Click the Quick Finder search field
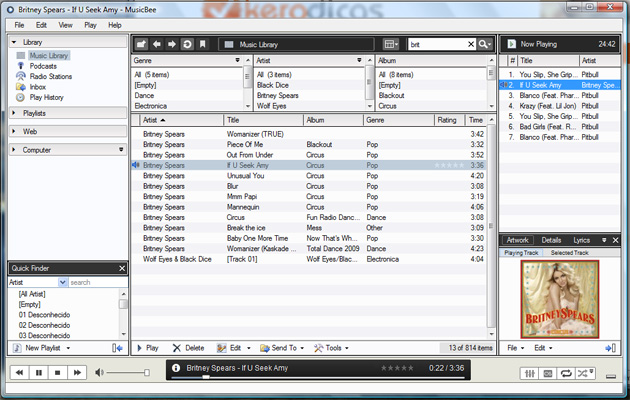 [x=98, y=282]
